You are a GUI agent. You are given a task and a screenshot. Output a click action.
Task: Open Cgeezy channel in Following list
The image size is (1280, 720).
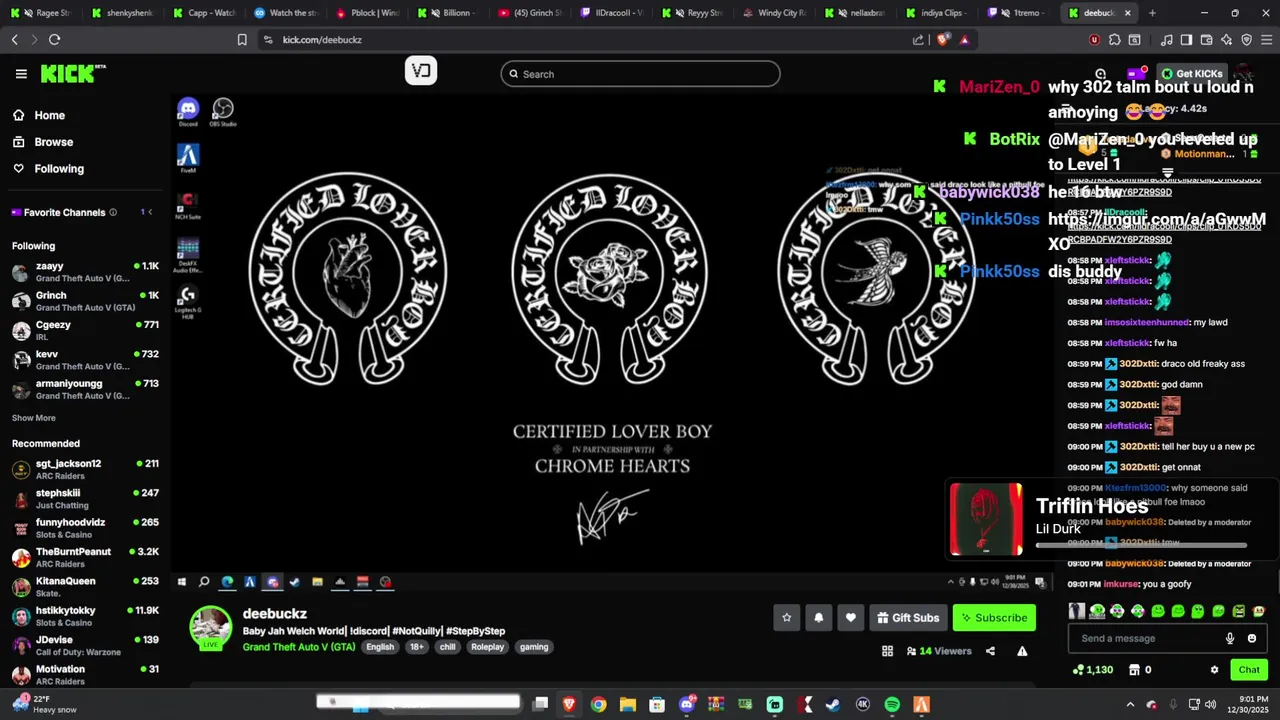click(85, 330)
